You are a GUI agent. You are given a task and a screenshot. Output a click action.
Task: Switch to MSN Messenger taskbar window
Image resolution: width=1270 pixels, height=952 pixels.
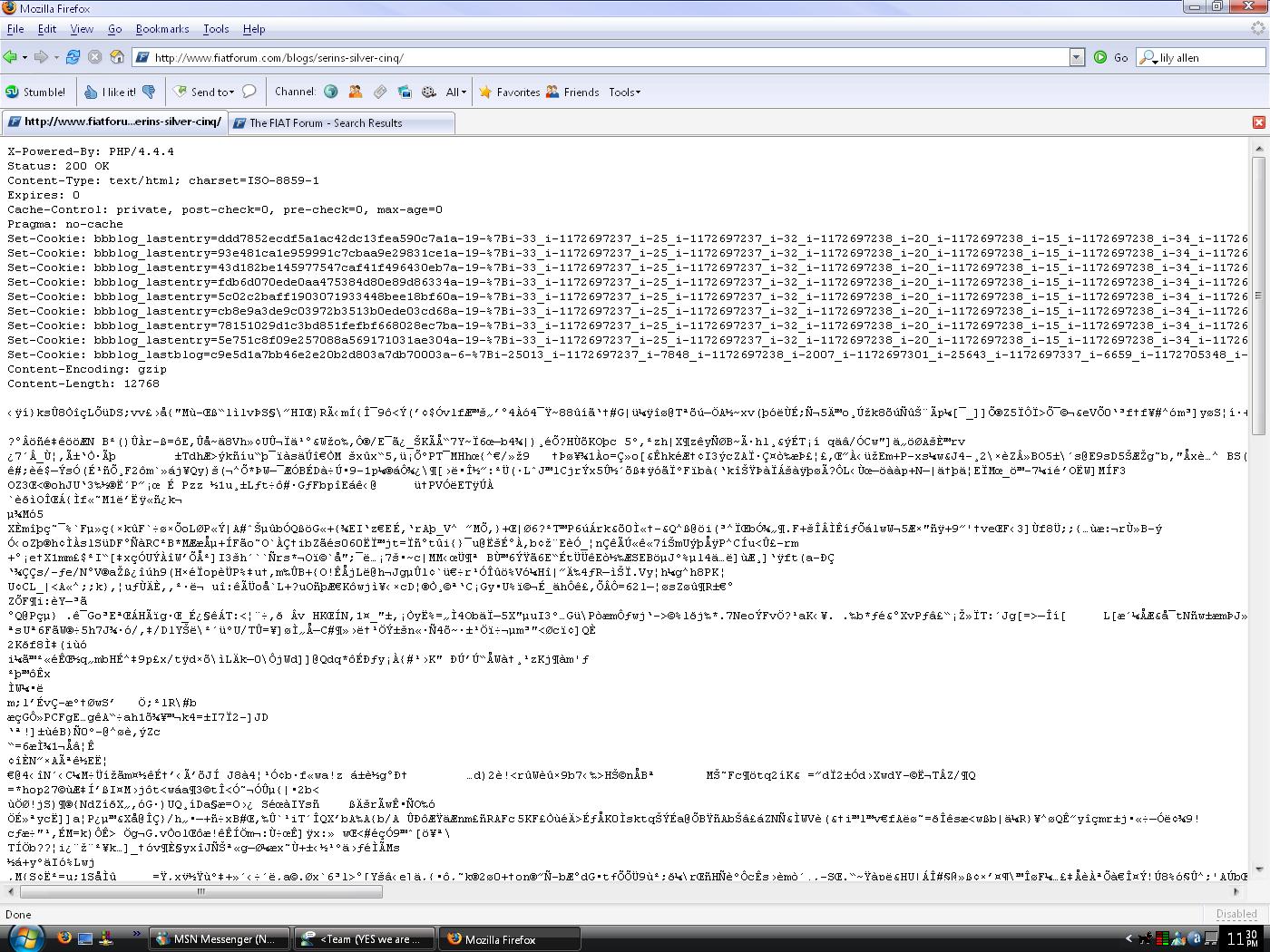219,938
